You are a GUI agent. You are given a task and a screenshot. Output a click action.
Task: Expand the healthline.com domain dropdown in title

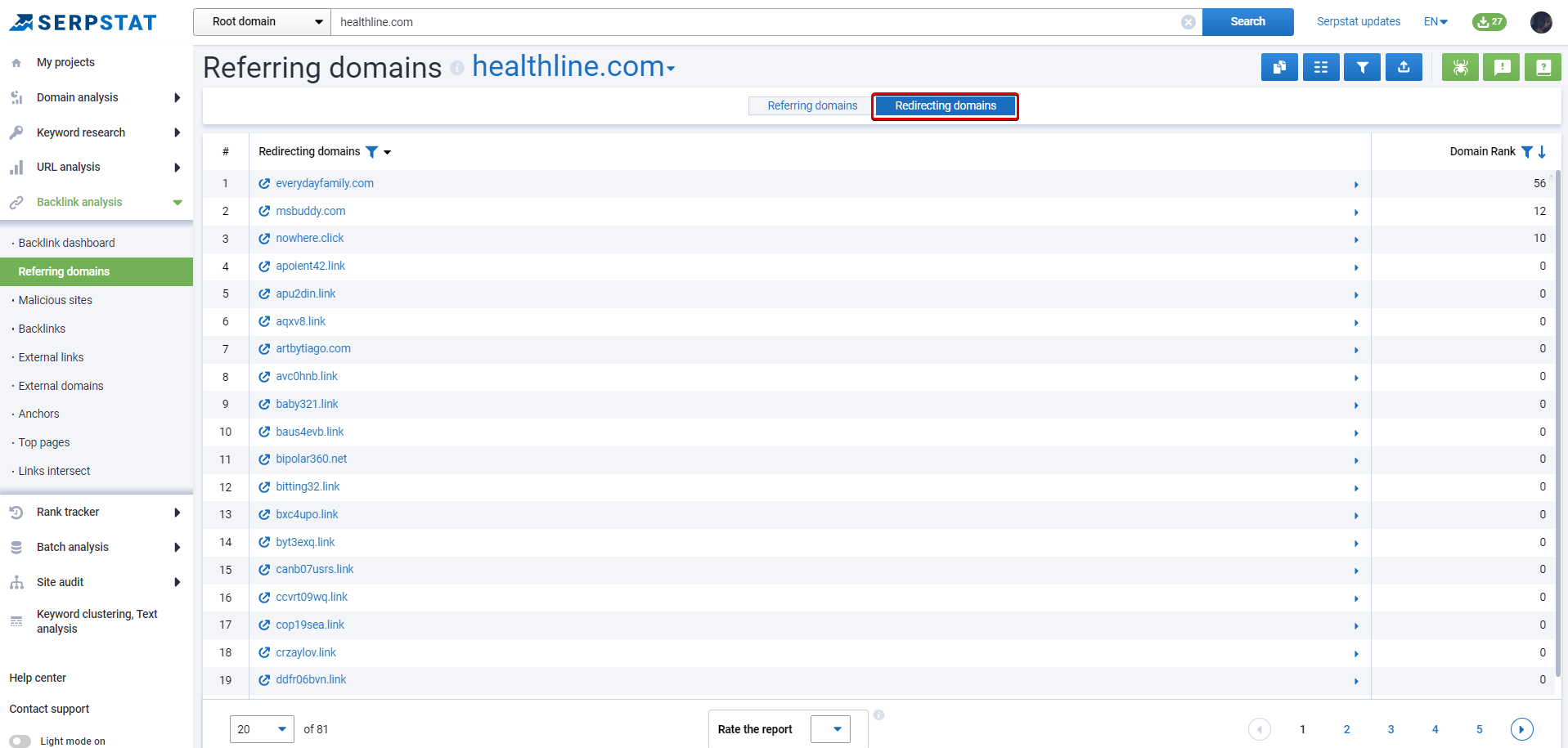coord(671,69)
